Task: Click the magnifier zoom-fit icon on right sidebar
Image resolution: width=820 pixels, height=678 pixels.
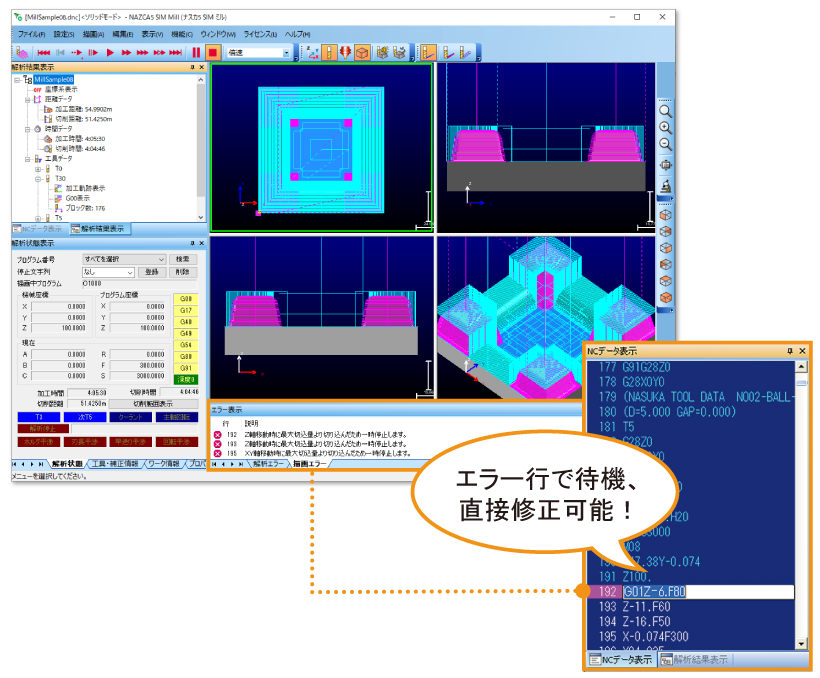Action: [x=665, y=111]
